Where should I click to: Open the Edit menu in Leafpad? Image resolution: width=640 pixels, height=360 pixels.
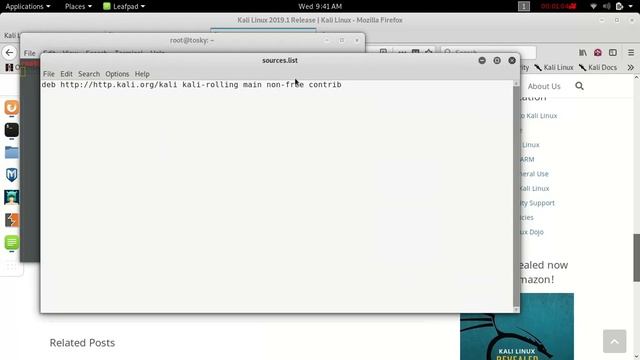pos(66,74)
